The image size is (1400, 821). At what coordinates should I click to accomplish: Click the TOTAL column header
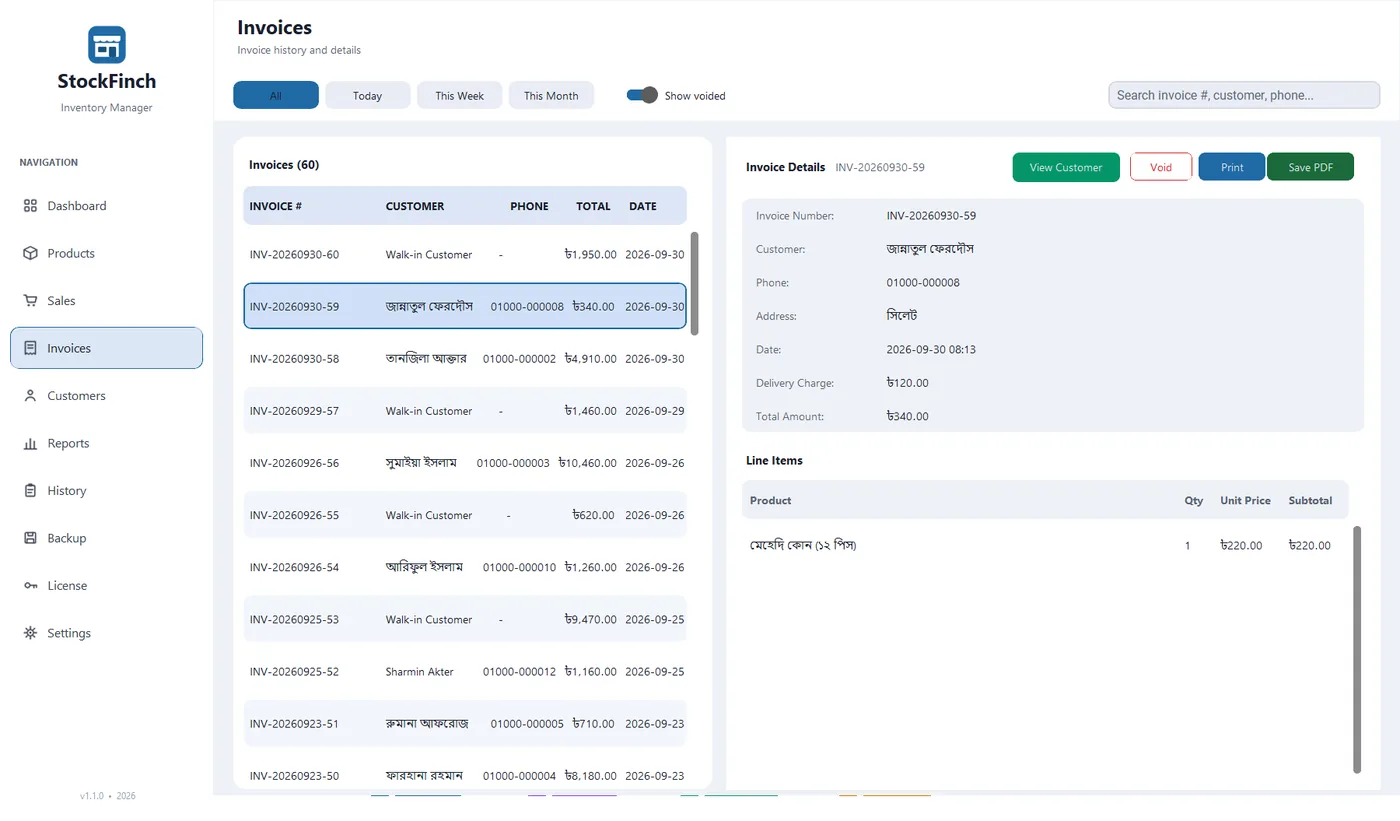pos(593,206)
